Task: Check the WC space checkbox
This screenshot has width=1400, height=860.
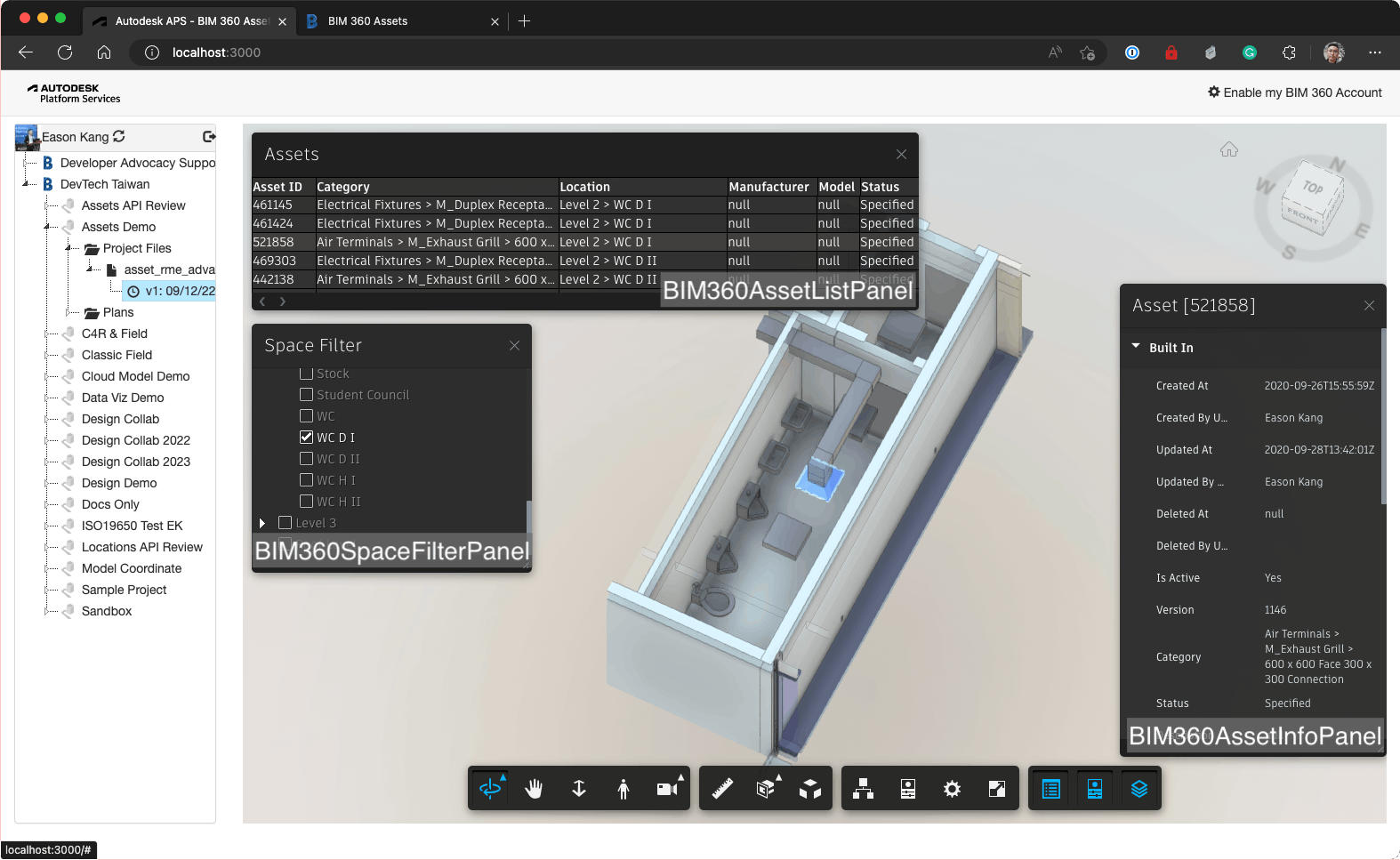Action: coord(307,415)
